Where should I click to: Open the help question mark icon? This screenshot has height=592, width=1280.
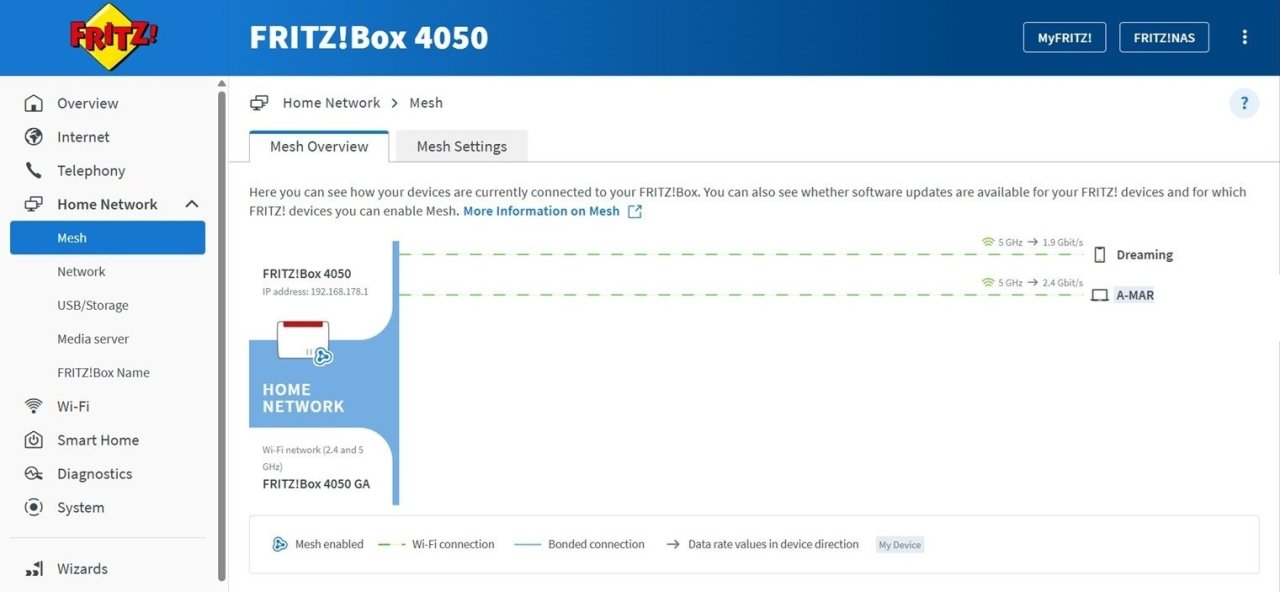pyautogui.click(x=1244, y=103)
